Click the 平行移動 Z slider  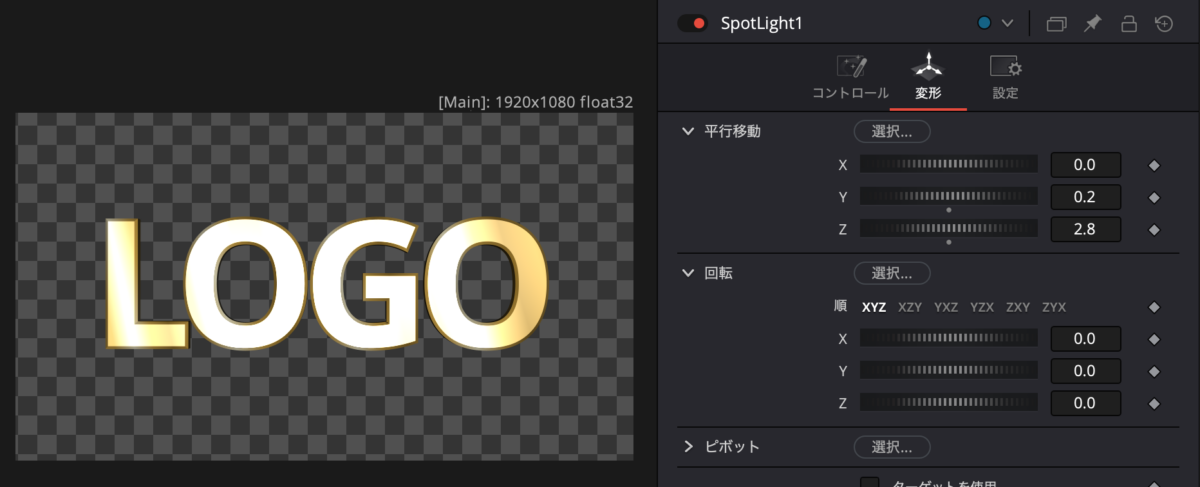948,229
